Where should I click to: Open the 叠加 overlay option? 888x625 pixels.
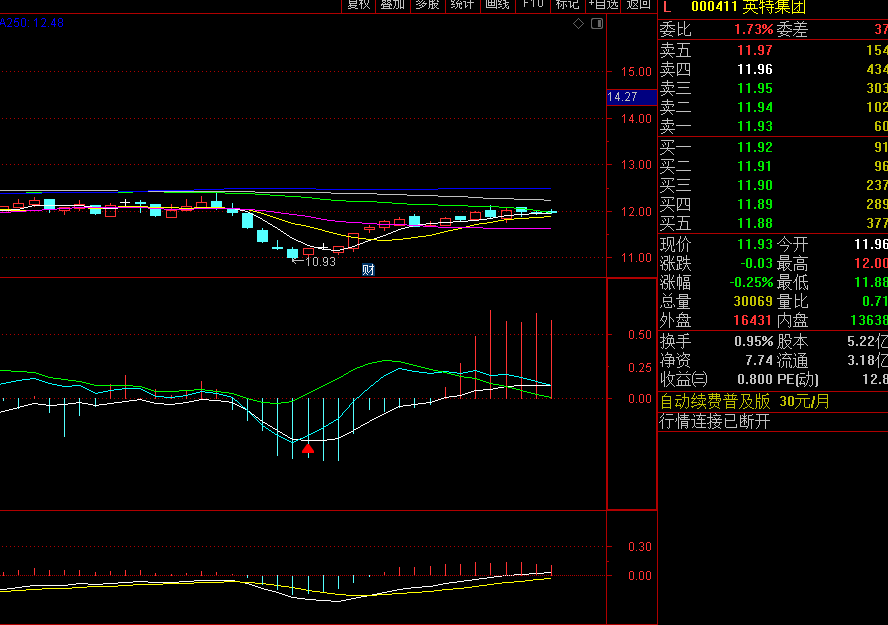pyautogui.click(x=392, y=5)
